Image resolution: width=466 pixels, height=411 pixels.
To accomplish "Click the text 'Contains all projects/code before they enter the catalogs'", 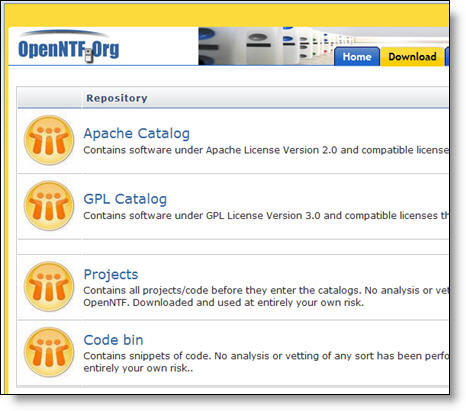I will pyautogui.click(x=222, y=291).
